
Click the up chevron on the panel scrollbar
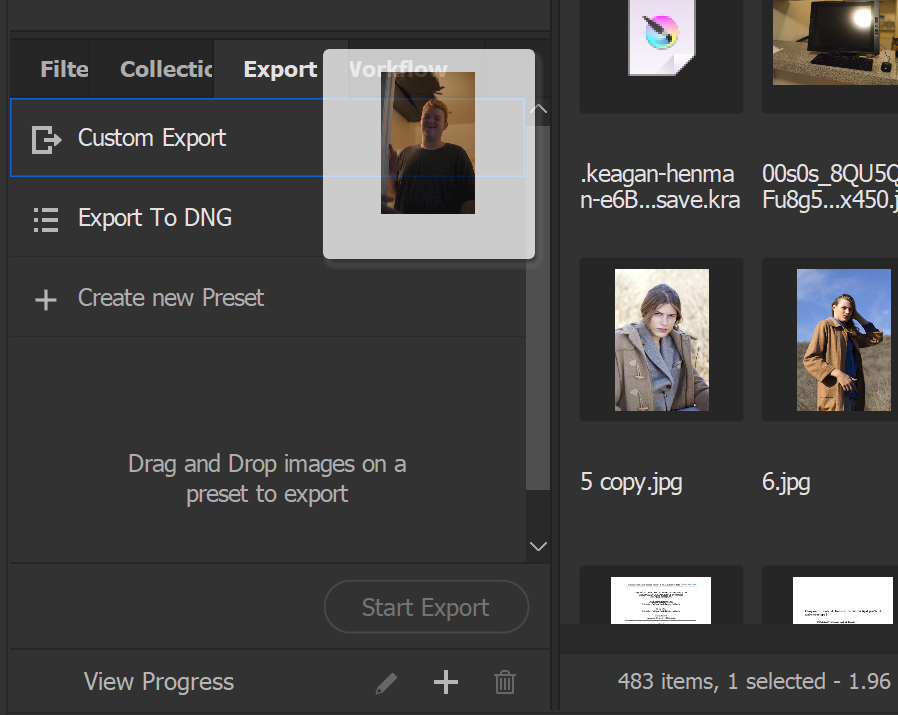pos(538,108)
